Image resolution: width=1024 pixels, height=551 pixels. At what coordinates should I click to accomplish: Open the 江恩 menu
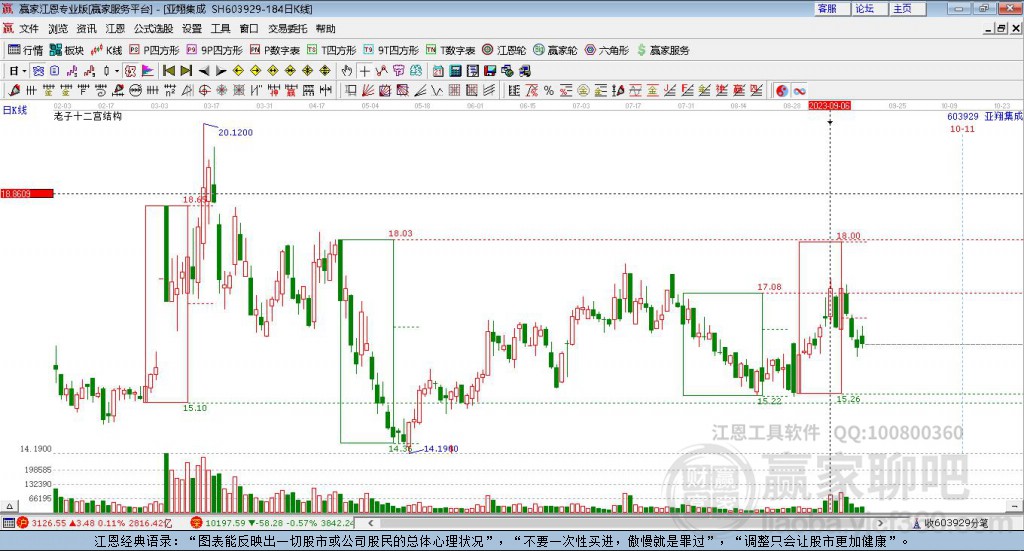tap(115, 29)
